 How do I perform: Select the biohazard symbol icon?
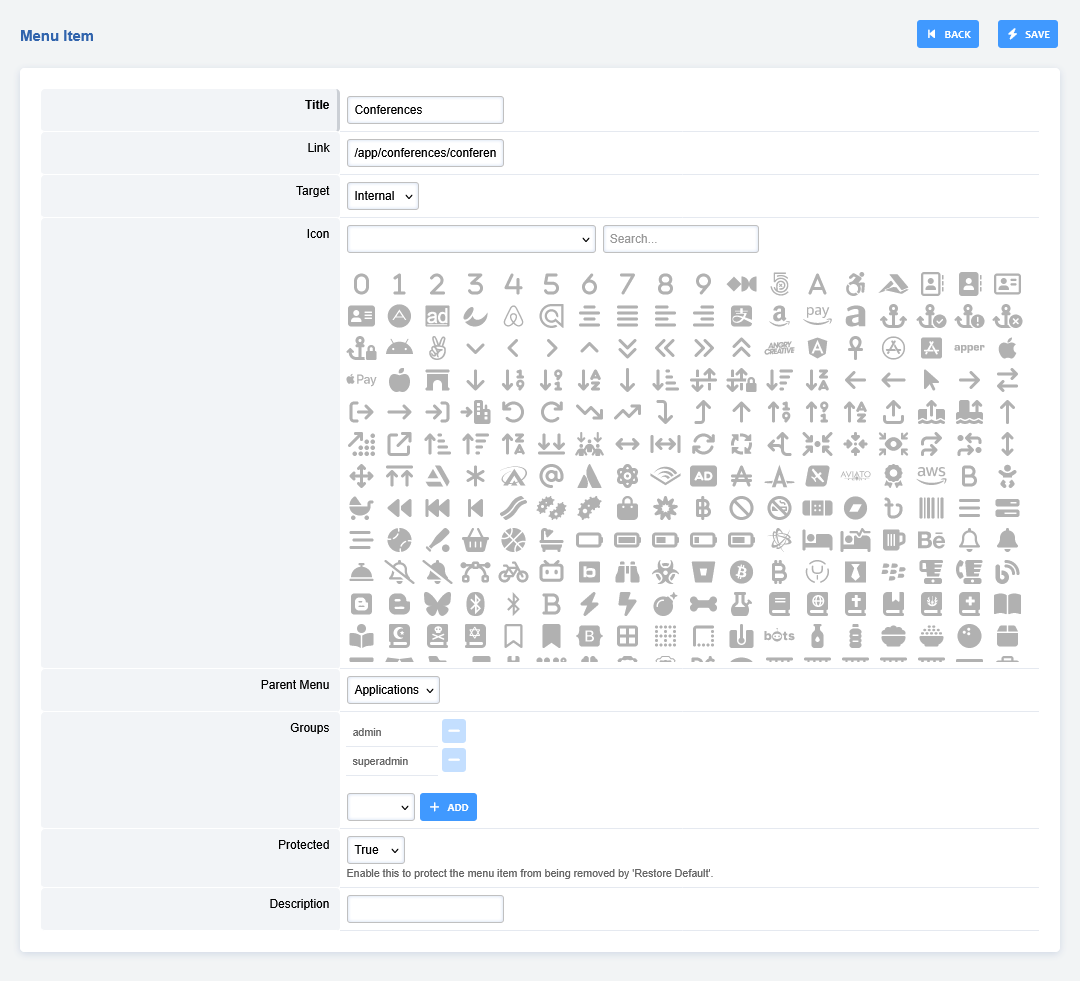coord(665,571)
